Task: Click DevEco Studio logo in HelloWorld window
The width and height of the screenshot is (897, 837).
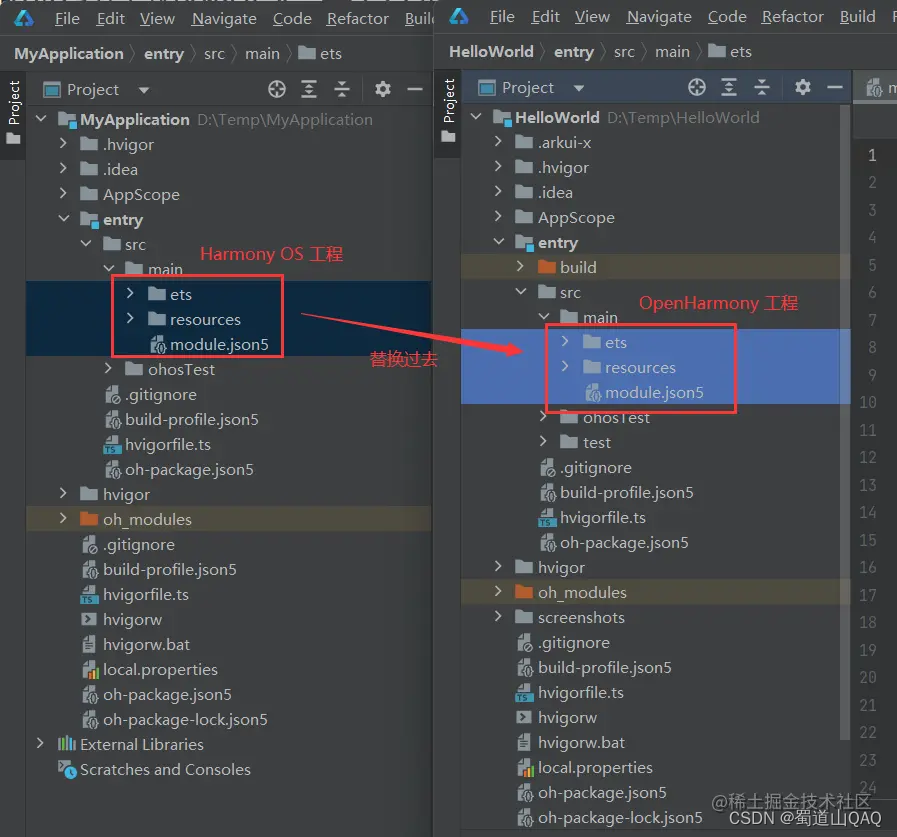Action: point(459,16)
